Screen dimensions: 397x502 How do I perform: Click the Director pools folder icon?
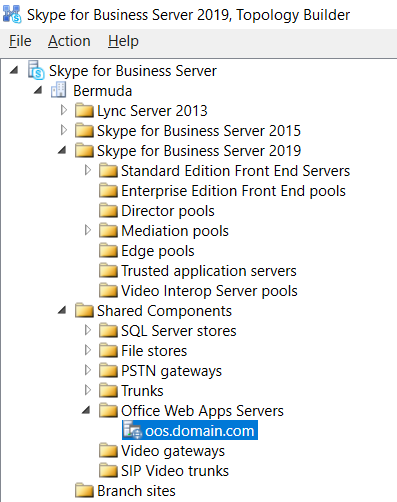[108, 211]
